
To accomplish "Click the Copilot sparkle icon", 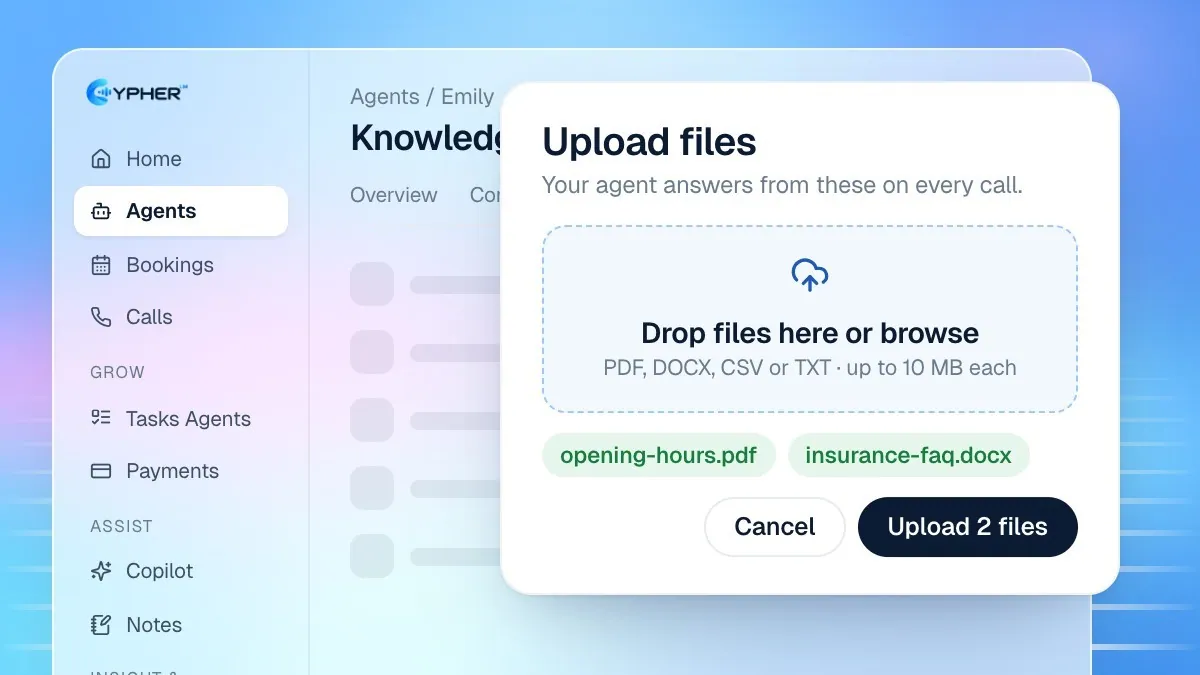I will 101,571.
